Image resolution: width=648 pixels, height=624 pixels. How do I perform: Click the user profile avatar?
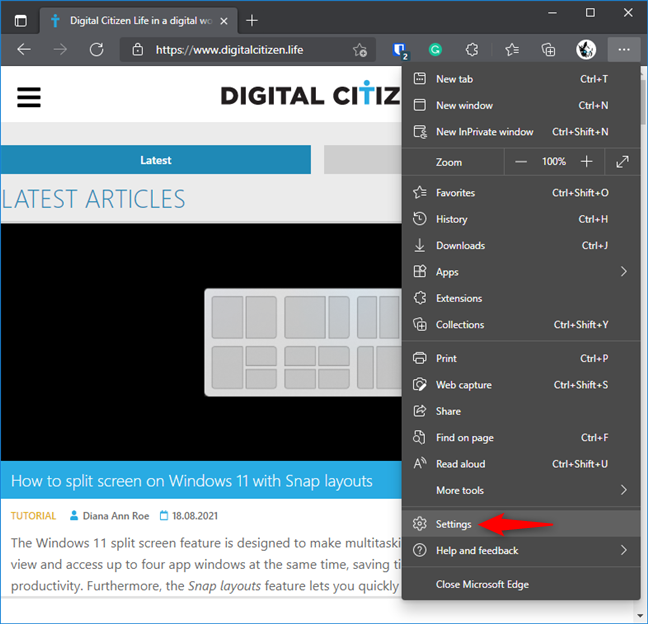(x=587, y=49)
